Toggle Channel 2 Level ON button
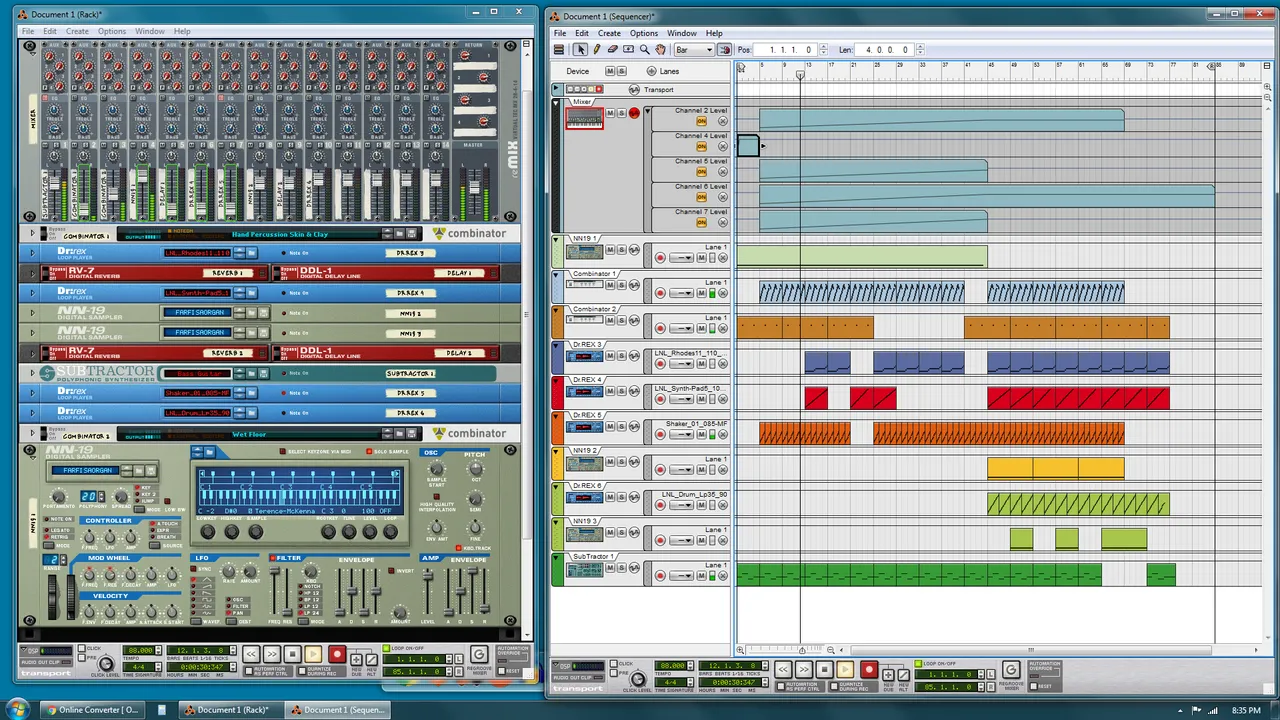Image resolution: width=1280 pixels, height=720 pixels. 701,121
